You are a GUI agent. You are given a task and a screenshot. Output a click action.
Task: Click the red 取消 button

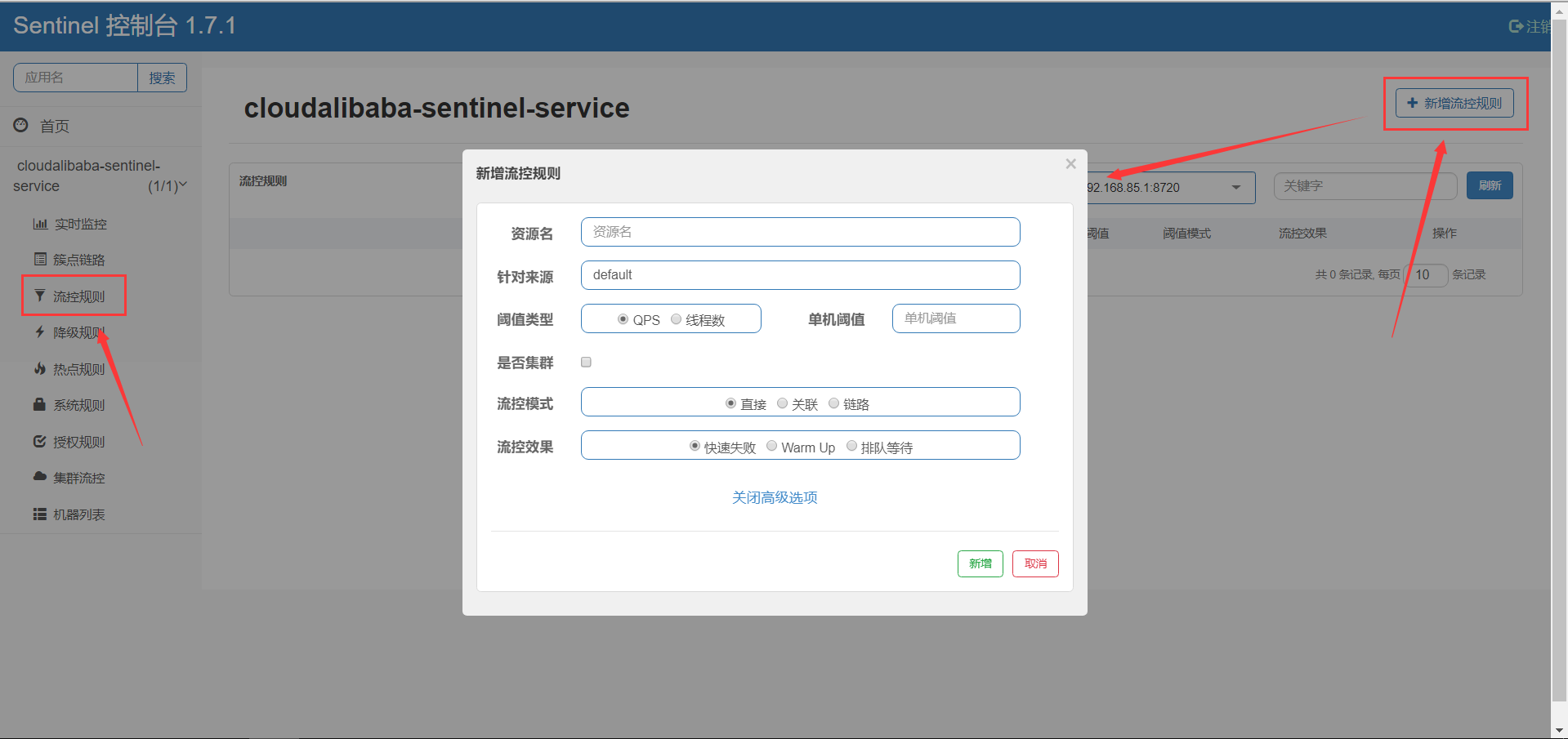tap(1035, 563)
